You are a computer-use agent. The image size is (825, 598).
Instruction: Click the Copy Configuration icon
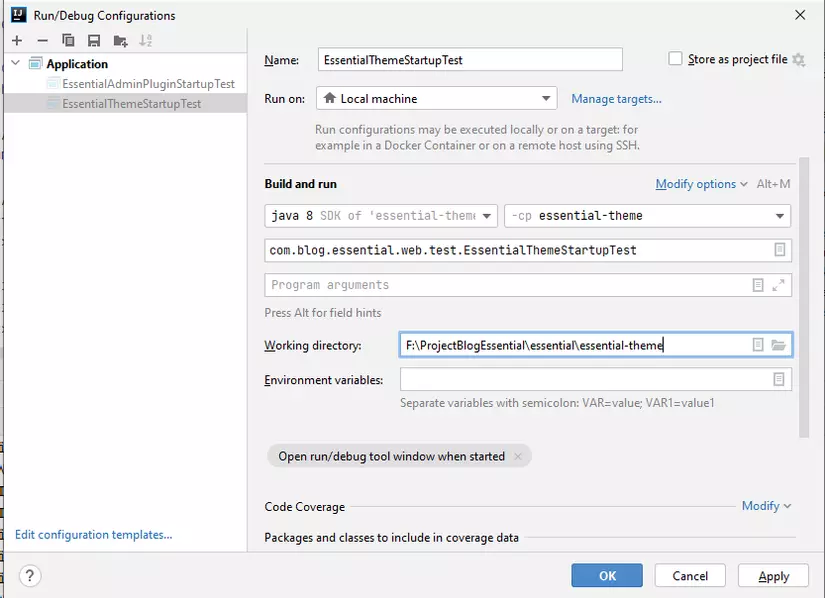click(x=68, y=41)
